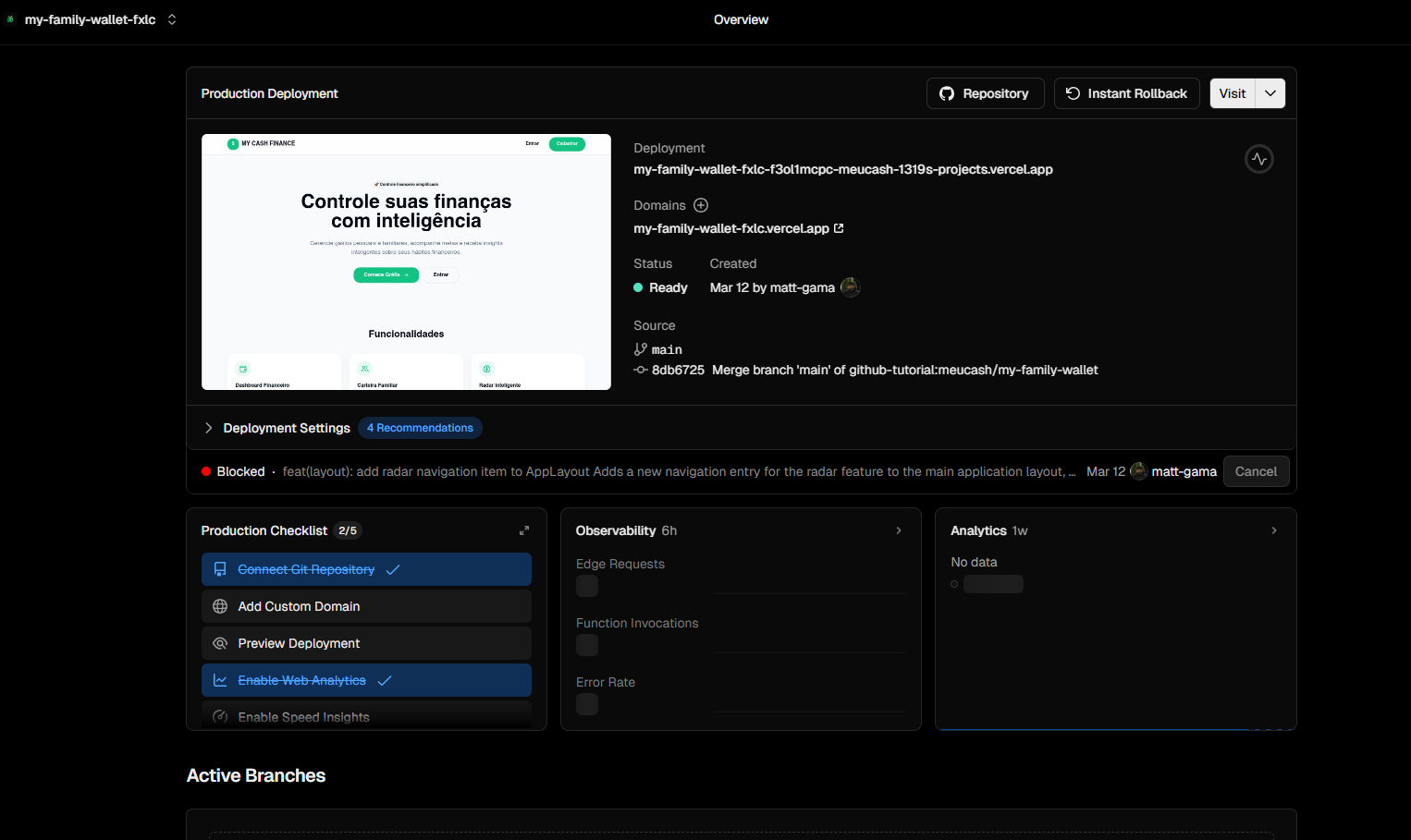Screen dimensions: 1411x840
Task: Click Enable Web Analytics checklist item
Action: [366, 680]
